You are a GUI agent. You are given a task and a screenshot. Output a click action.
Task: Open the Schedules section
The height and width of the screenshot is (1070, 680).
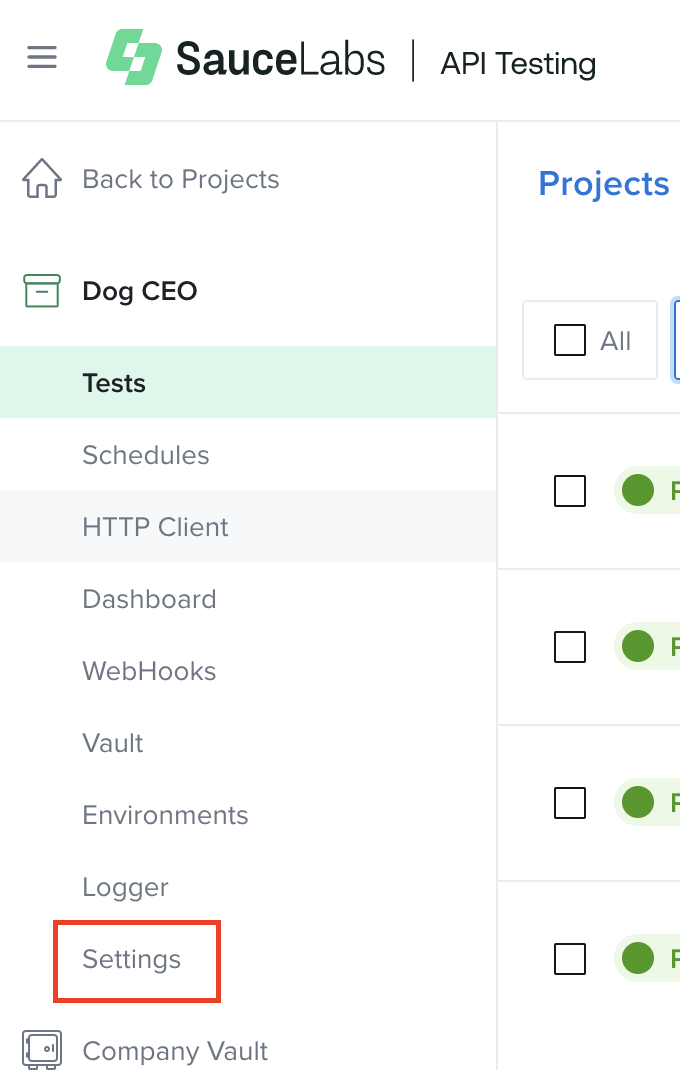(x=146, y=455)
